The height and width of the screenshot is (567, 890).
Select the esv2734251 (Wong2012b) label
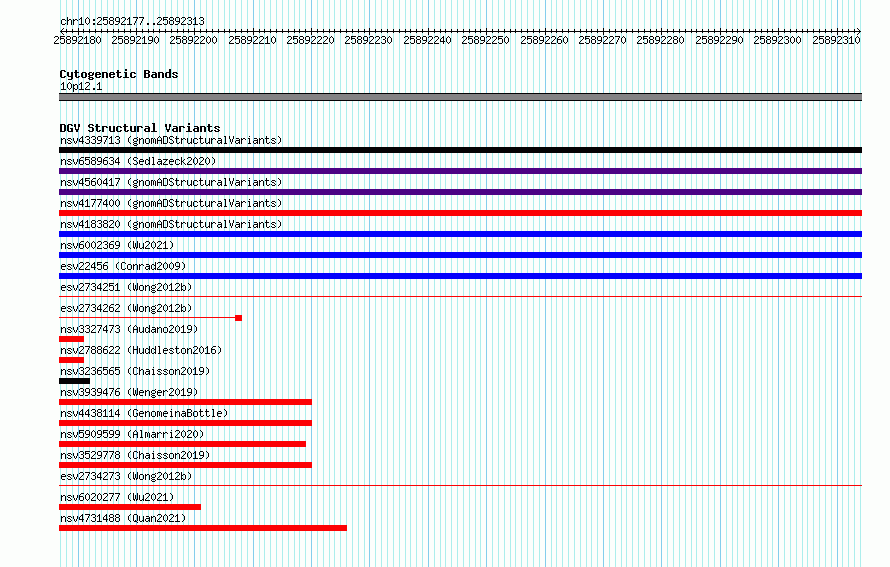(x=126, y=287)
